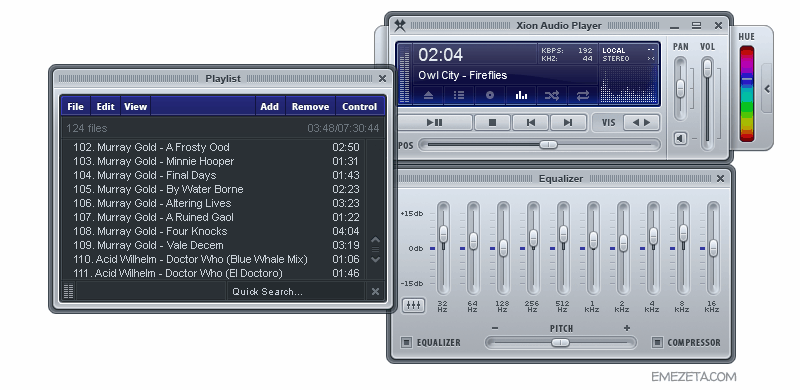Collapse the HUE side panel arrow
The image size is (800, 390).
point(767,88)
